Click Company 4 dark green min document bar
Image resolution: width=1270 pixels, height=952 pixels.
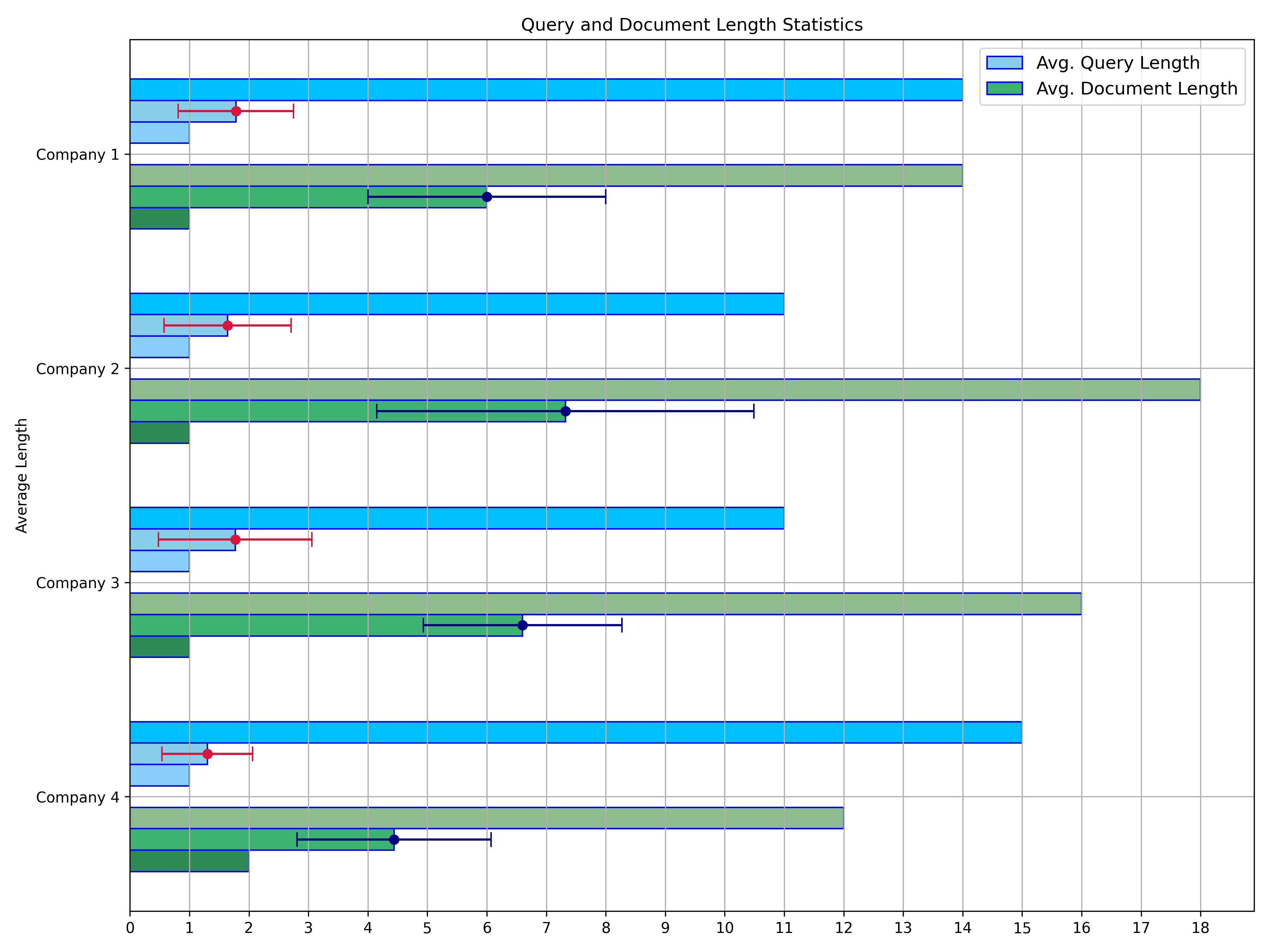tap(189, 861)
